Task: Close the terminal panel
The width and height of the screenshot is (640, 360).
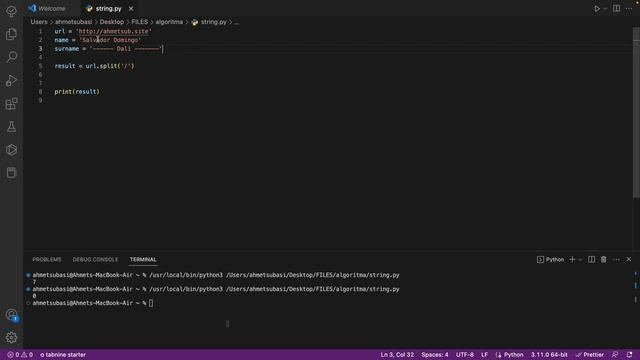Action: pyautogui.click(x=629, y=260)
